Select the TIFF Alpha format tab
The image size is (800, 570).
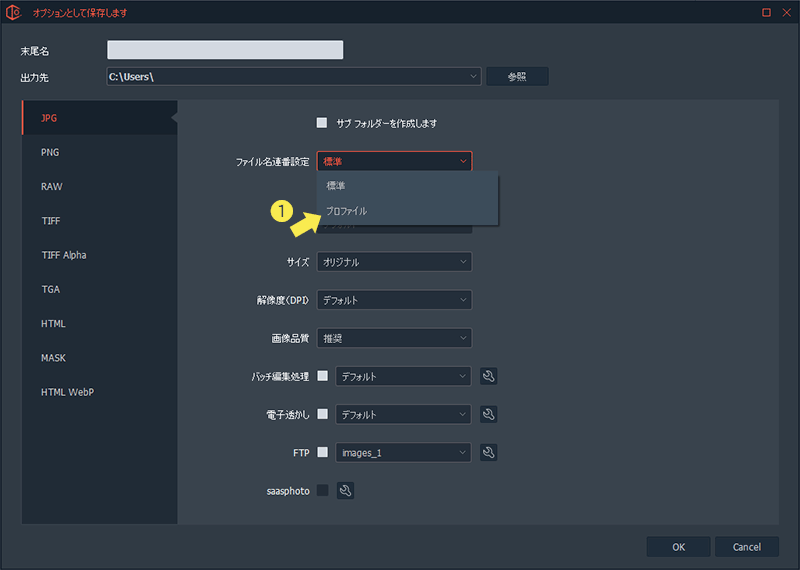pos(63,255)
